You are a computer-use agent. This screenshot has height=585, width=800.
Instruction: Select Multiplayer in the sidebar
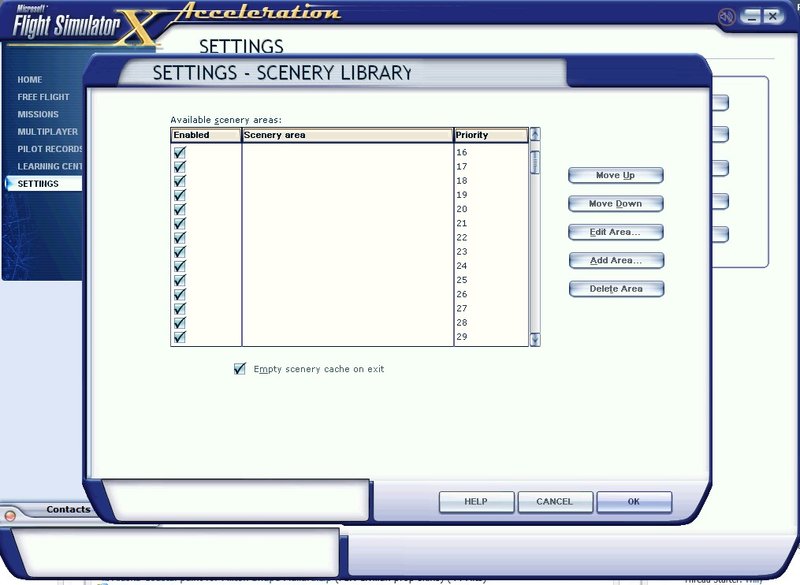click(x=47, y=132)
